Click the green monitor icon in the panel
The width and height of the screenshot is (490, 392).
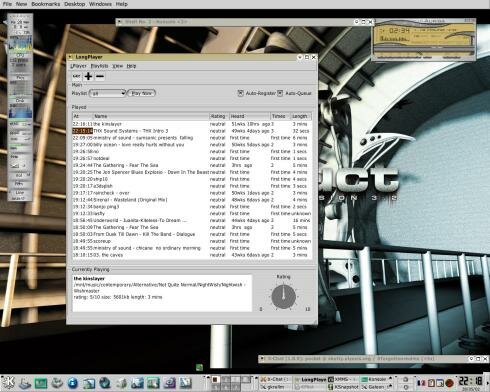coord(41,383)
